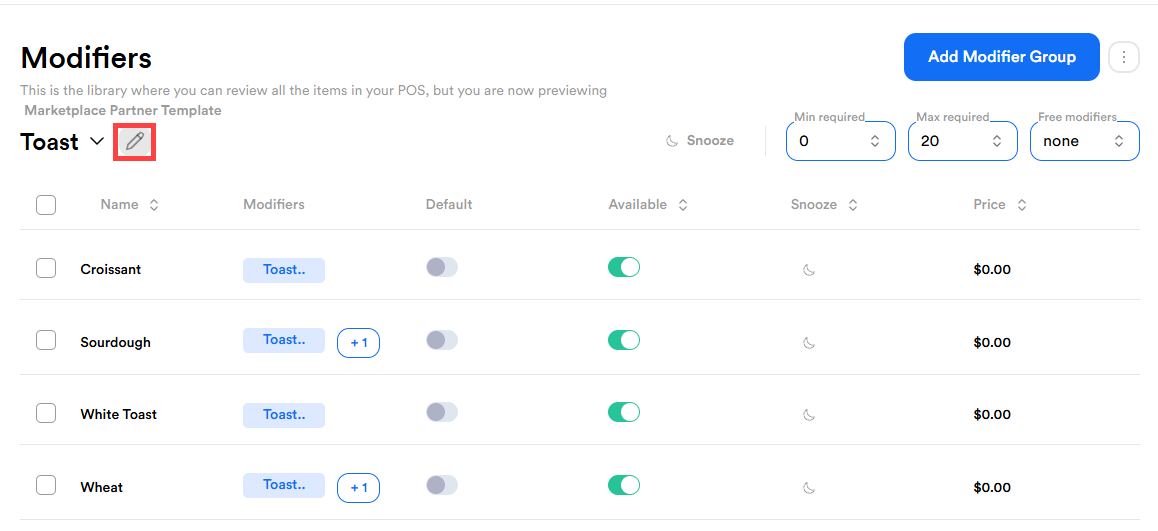The height and width of the screenshot is (531, 1158).
Task: Click the Wheat row snooze moon icon
Action: [x=809, y=488]
